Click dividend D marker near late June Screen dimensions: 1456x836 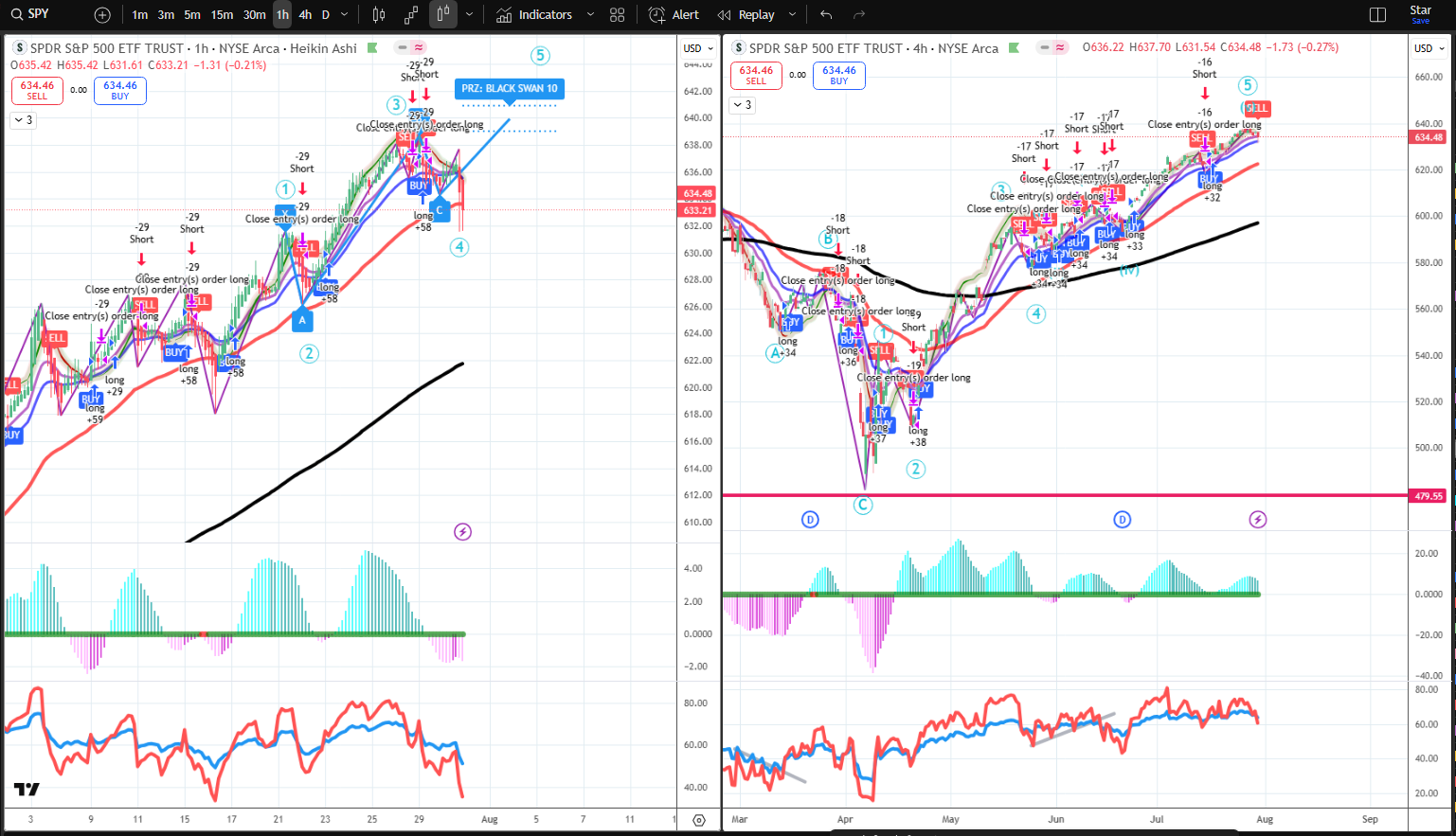(1123, 520)
